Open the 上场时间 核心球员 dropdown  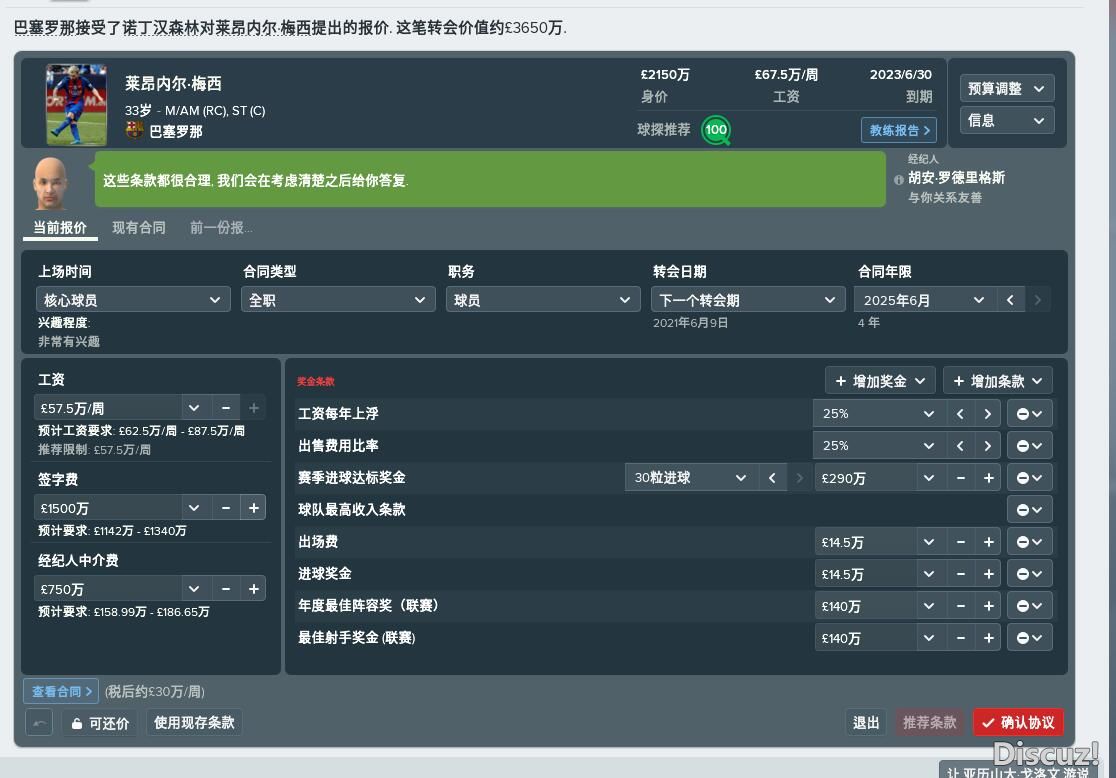133,300
